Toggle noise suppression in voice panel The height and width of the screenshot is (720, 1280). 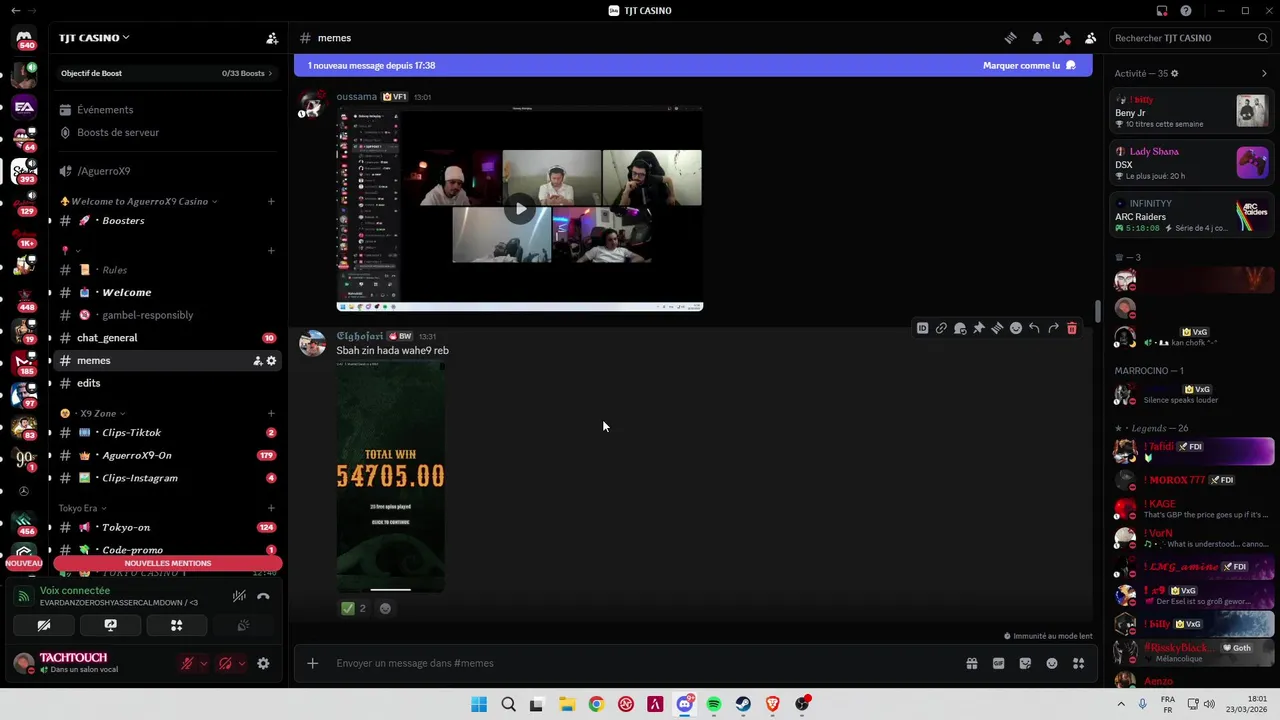click(x=239, y=596)
